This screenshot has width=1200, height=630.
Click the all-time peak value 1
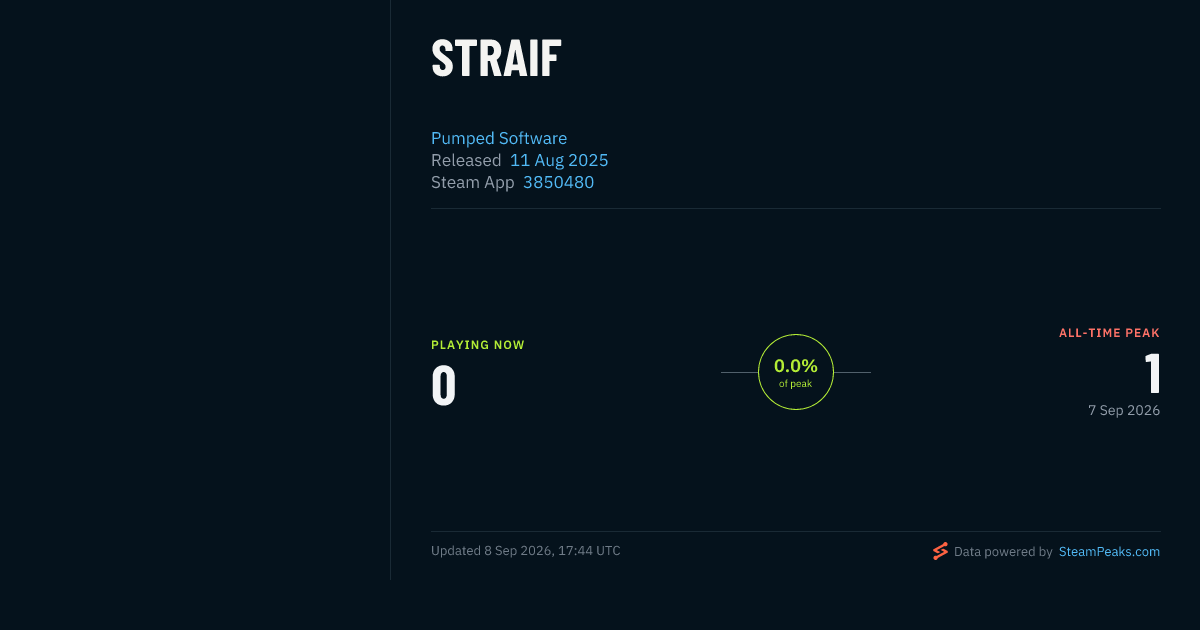[x=1152, y=374]
